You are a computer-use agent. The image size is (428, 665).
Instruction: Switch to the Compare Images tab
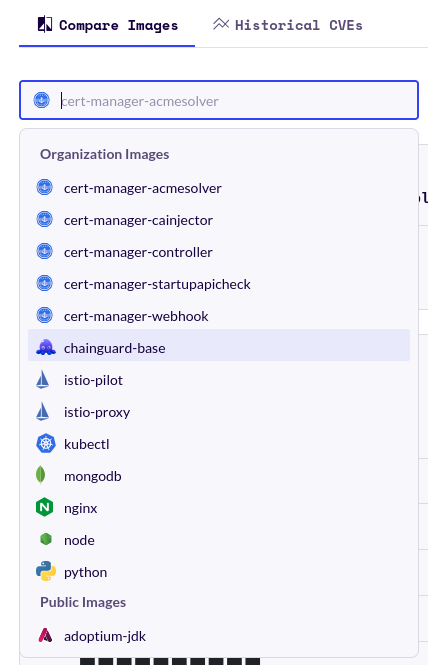(107, 25)
